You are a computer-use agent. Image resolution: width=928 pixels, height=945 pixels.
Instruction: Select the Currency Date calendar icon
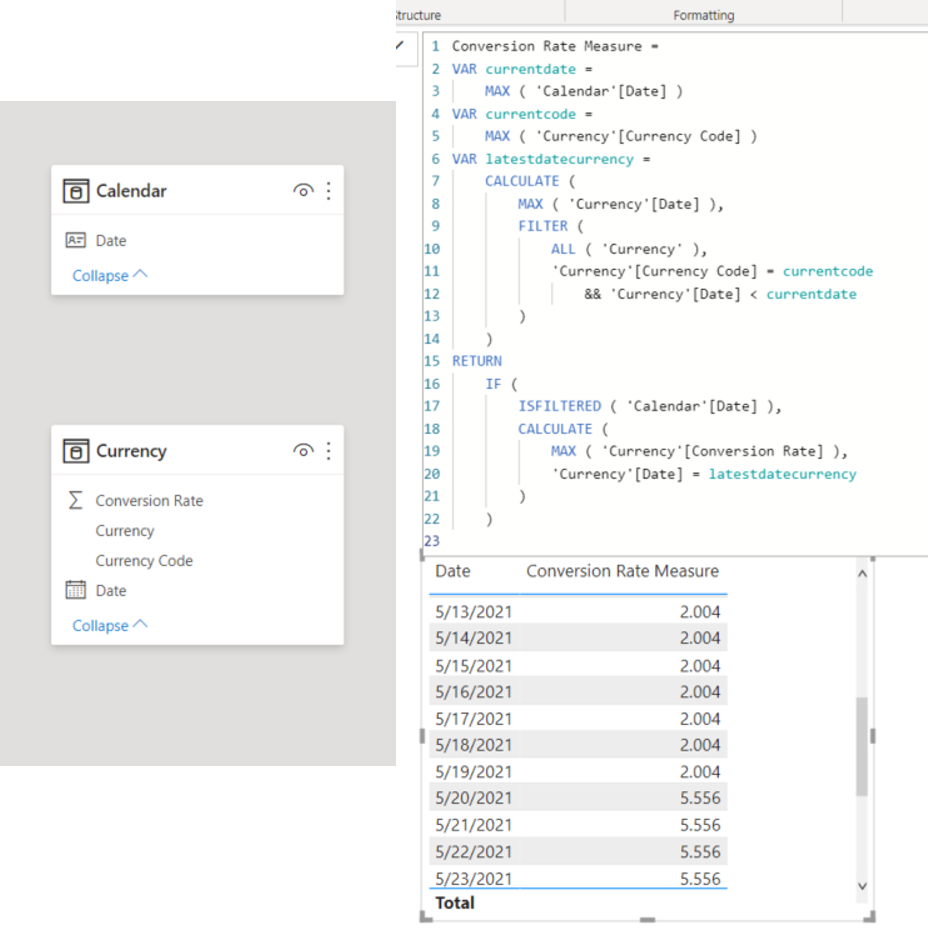(75, 589)
